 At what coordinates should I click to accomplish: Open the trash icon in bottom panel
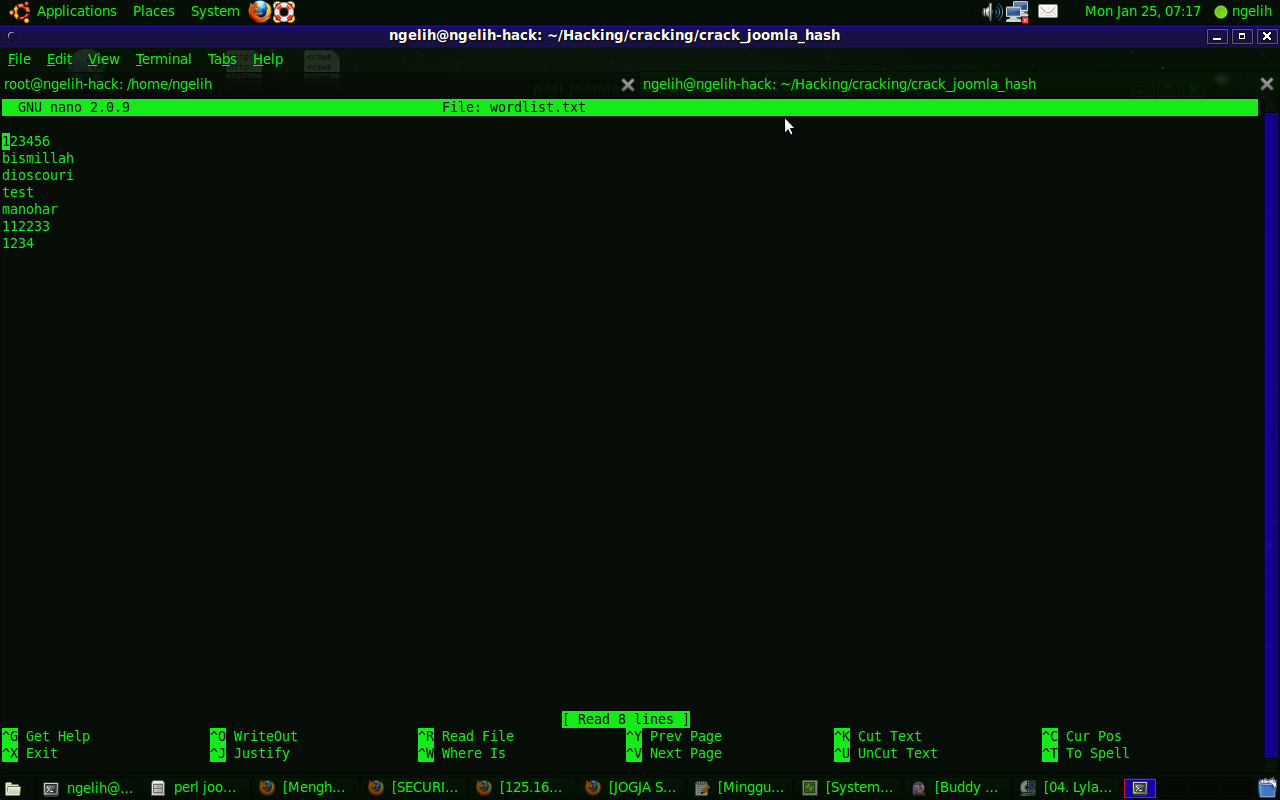point(1267,788)
